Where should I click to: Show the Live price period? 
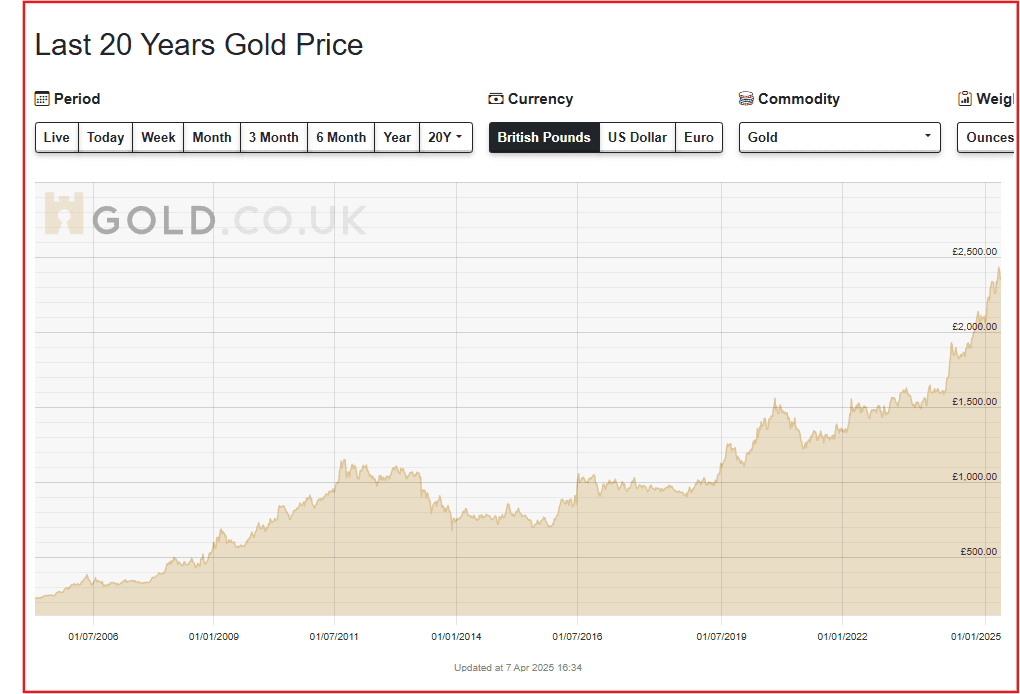tap(57, 138)
